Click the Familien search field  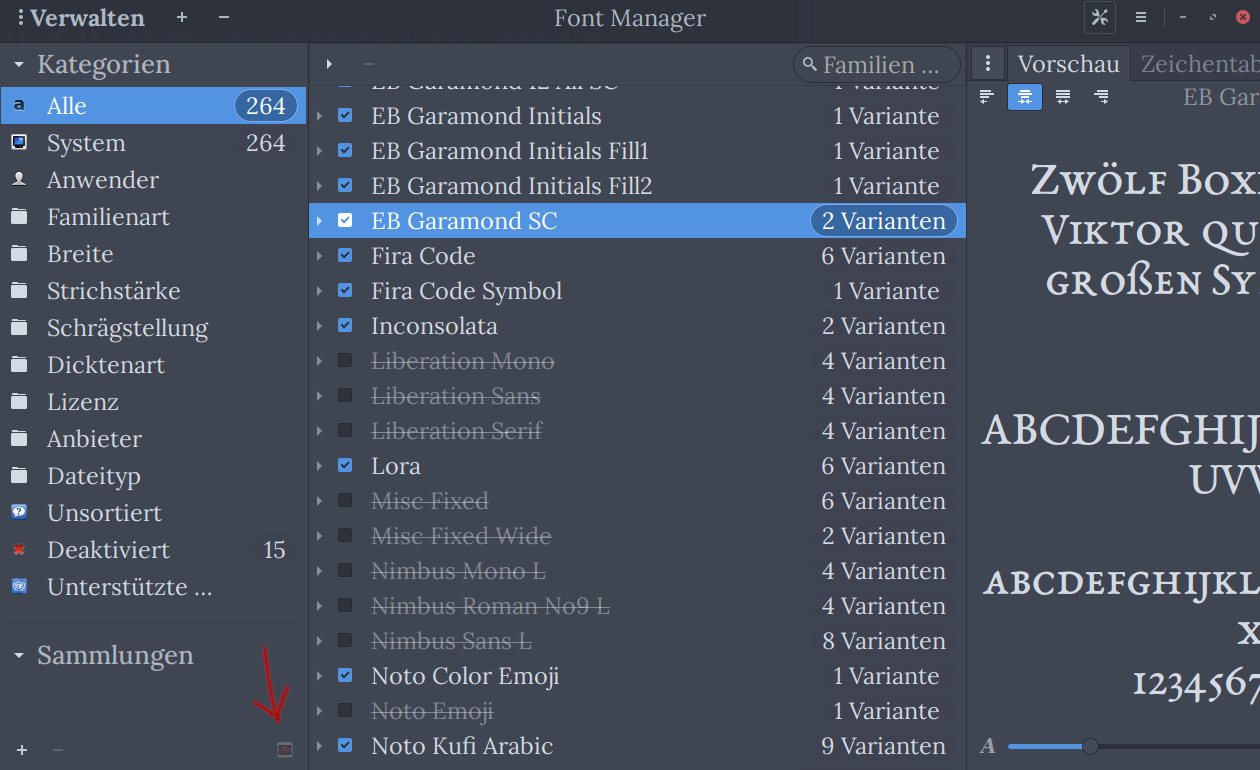[x=876, y=64]
